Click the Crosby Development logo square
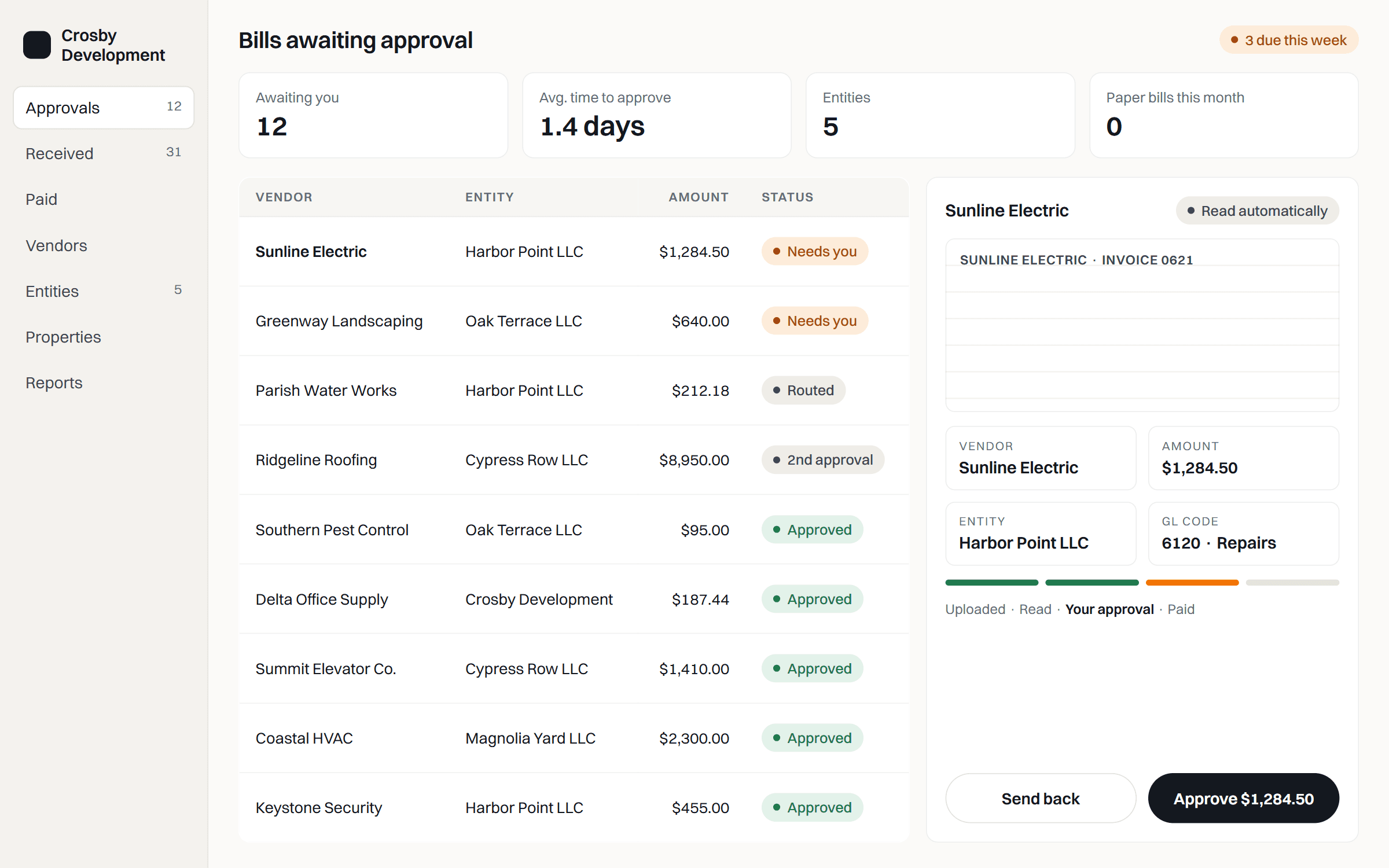 (x=37, y=45)
